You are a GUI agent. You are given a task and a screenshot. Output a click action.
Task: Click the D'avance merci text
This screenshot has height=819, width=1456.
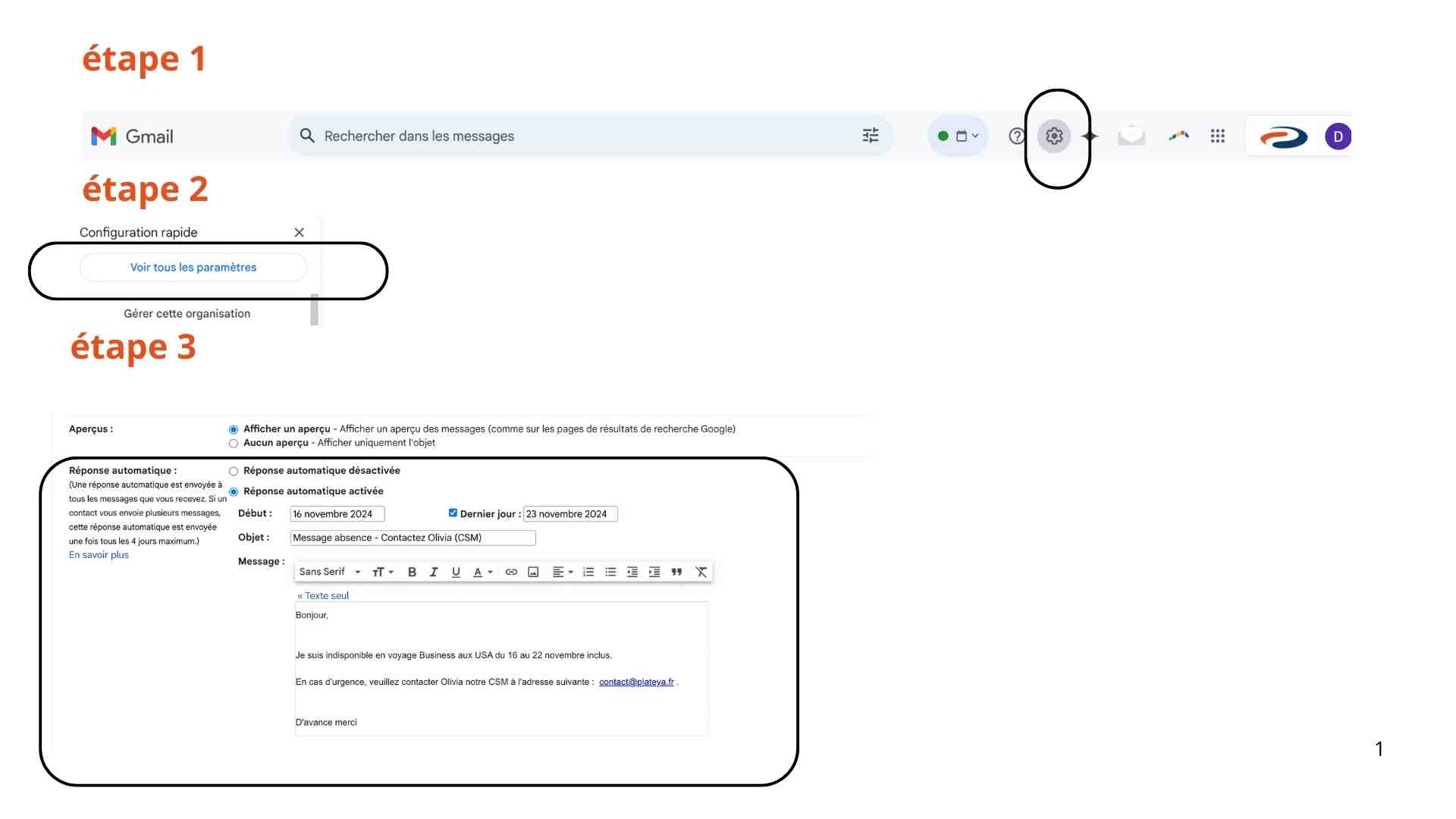coord(326,723)
